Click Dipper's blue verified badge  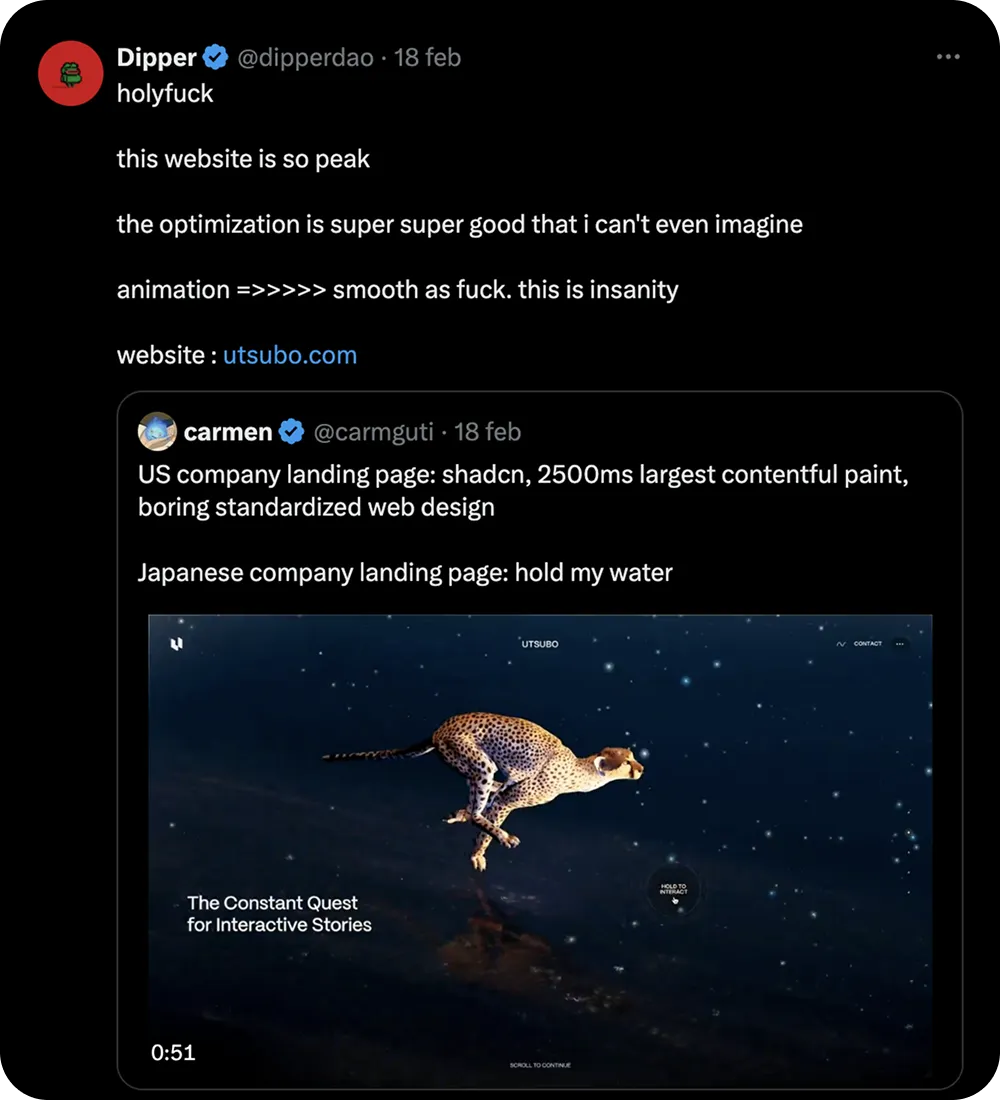click(x=215, y=58)
